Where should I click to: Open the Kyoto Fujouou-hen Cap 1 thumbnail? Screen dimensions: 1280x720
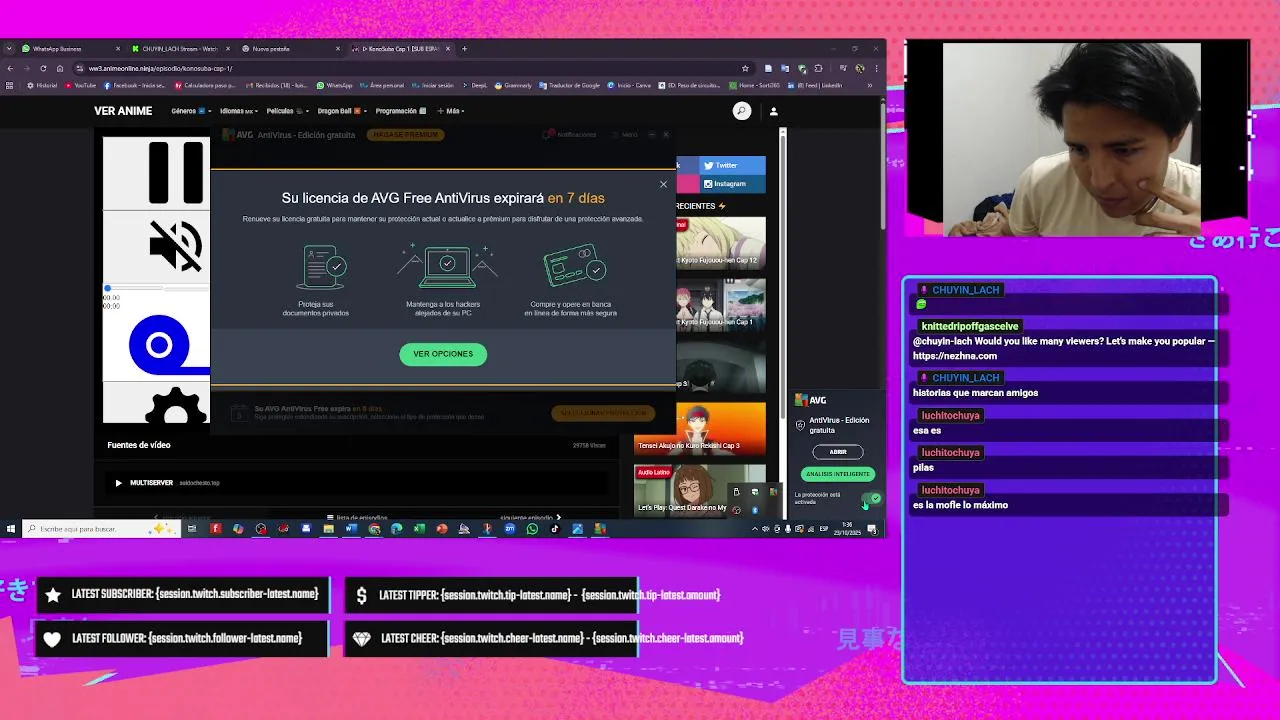point(721,303)
